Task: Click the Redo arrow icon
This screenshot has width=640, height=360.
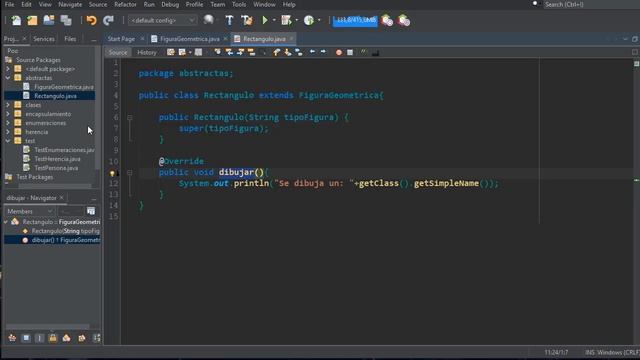Action: pos(108,20)
